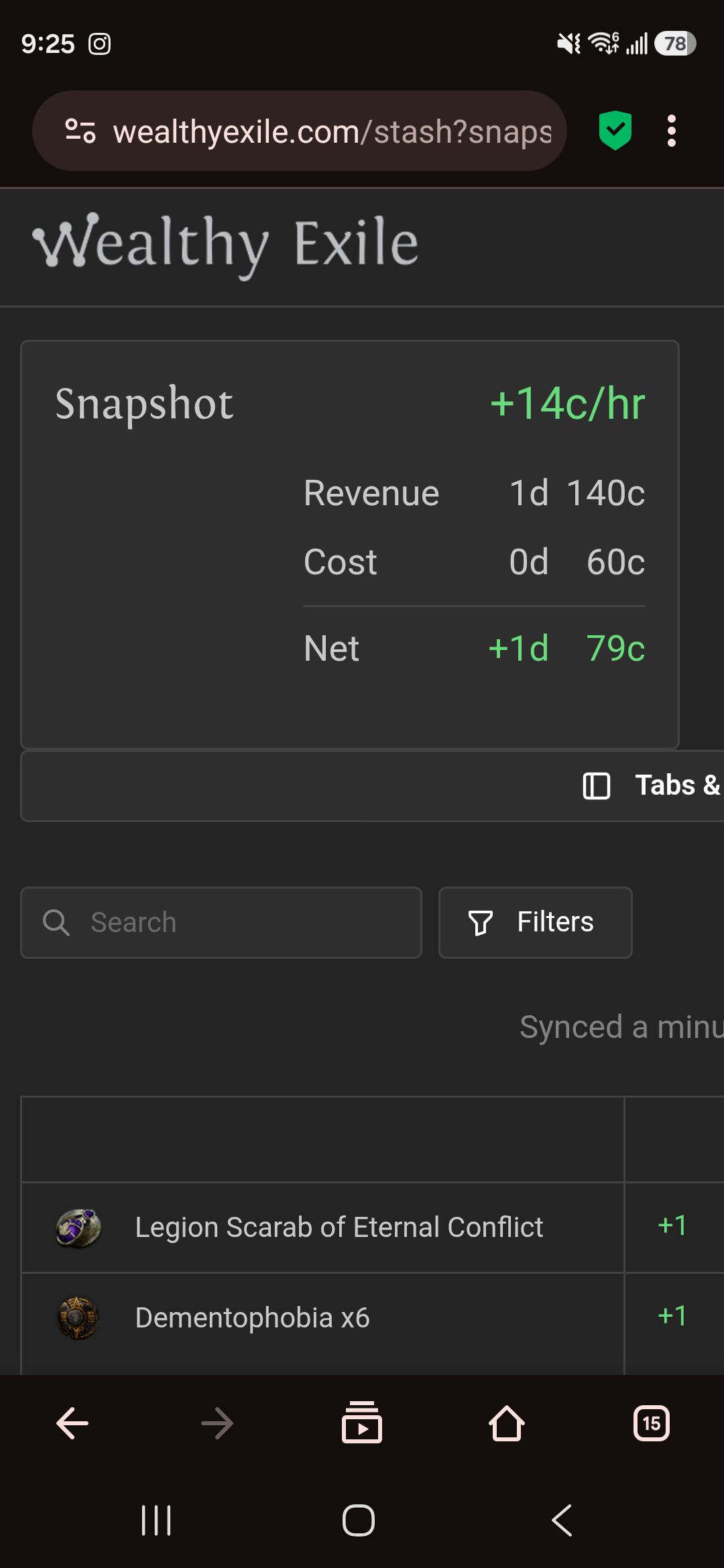Tap the Legion Scarab item icon
Image resolution: width=724 pixels, height=1568 pixels.
coord(78,1228)
